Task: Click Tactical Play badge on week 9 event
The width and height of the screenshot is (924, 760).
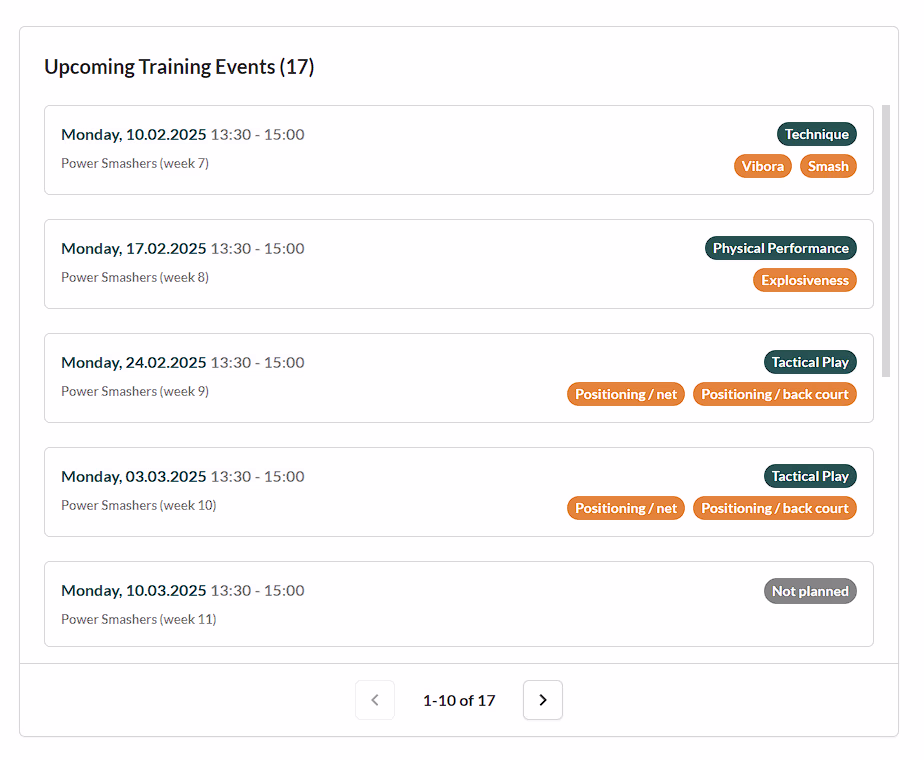Action: click(x=809, y=362)
